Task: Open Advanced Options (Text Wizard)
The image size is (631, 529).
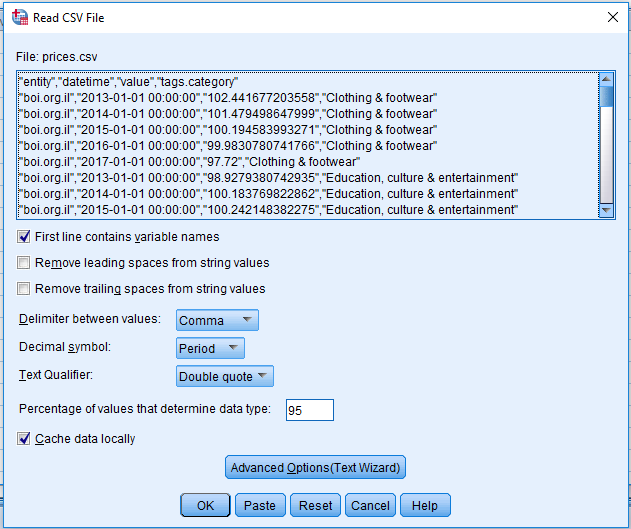Action: 315,467
